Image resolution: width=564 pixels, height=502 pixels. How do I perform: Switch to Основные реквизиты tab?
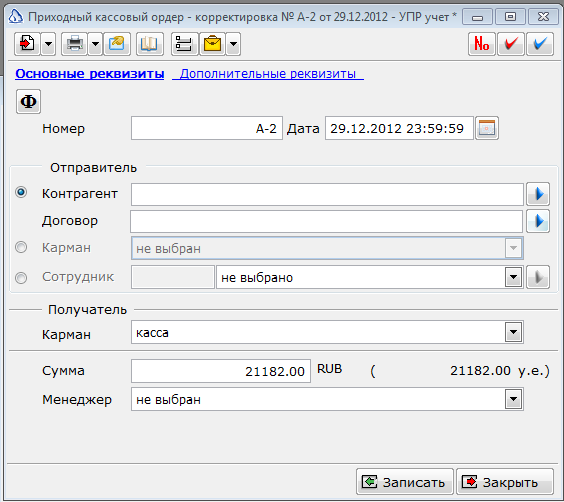point(90,74)
